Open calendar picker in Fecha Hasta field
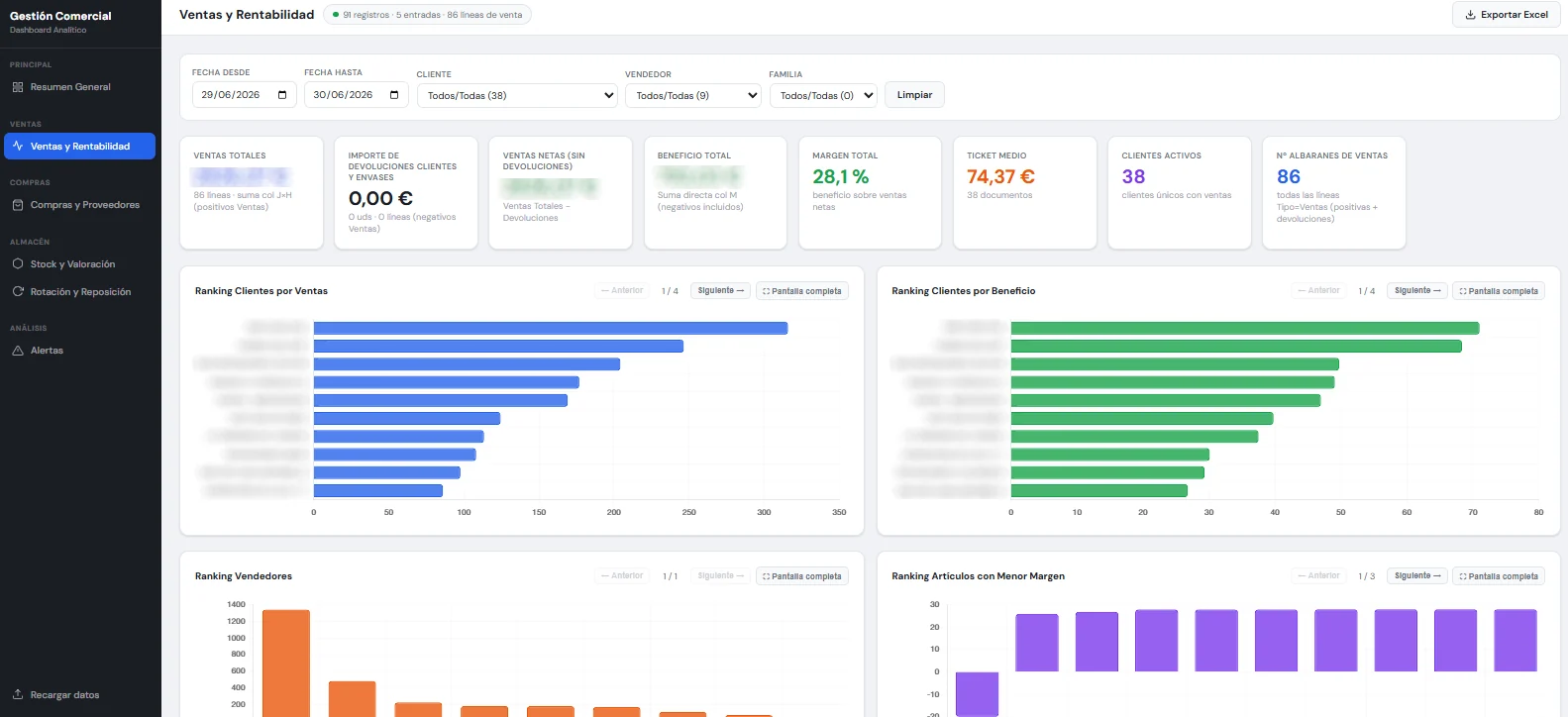1568x717 pixels. coord(394,95)
